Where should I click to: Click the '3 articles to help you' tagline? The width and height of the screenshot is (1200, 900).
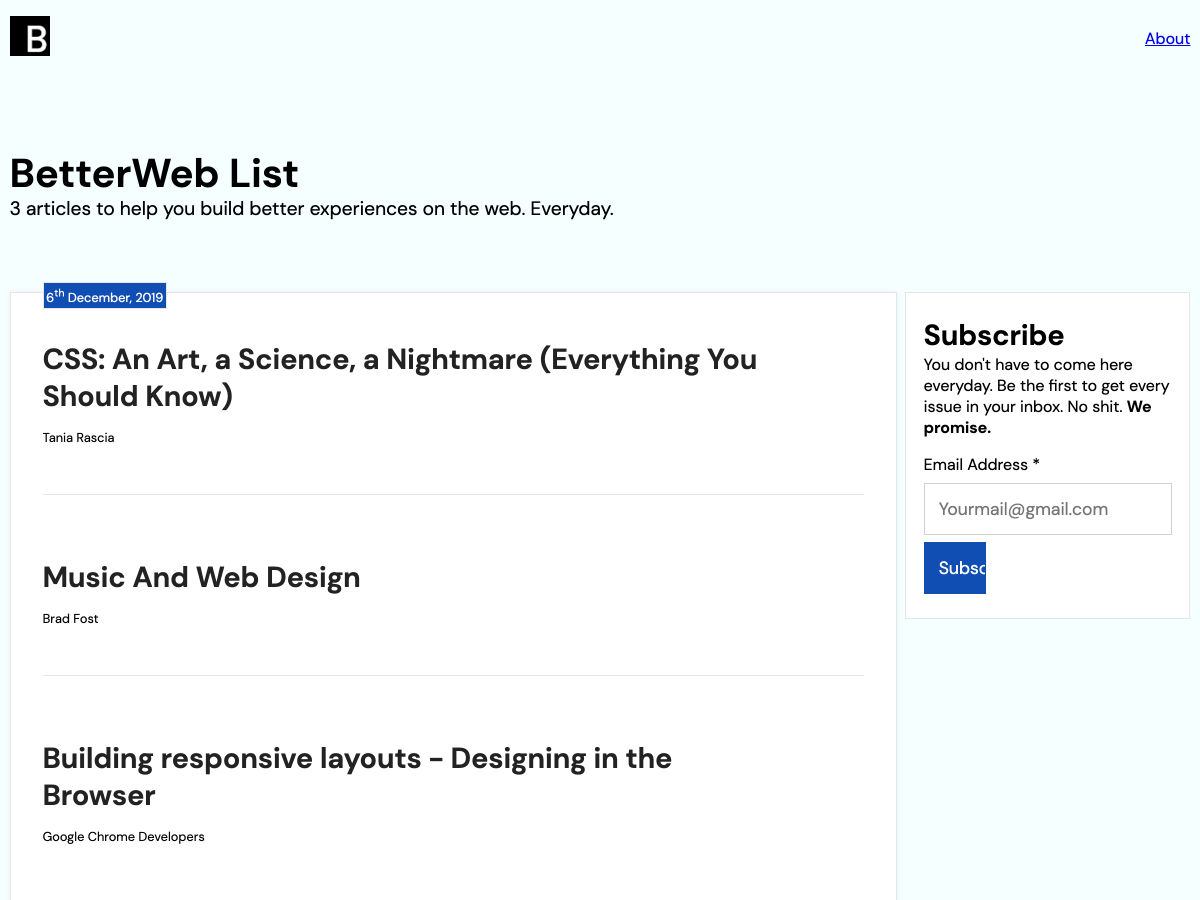pyautogui.click(x=311, y=209)
